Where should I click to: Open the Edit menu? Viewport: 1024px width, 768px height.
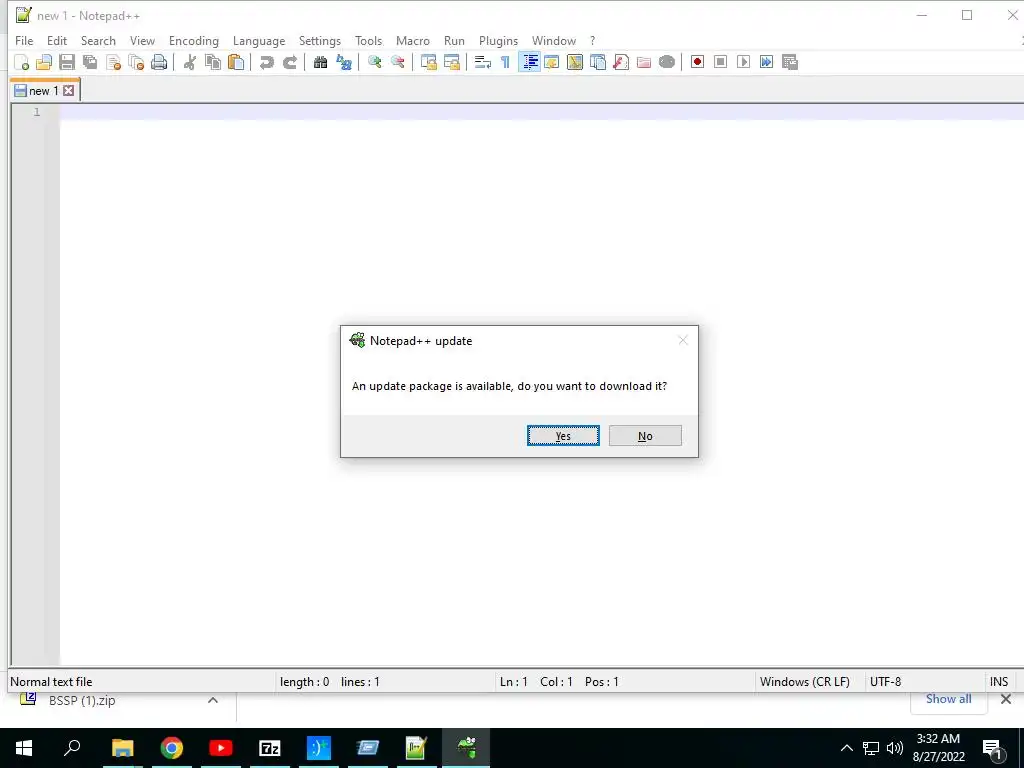tap(57, 40)
